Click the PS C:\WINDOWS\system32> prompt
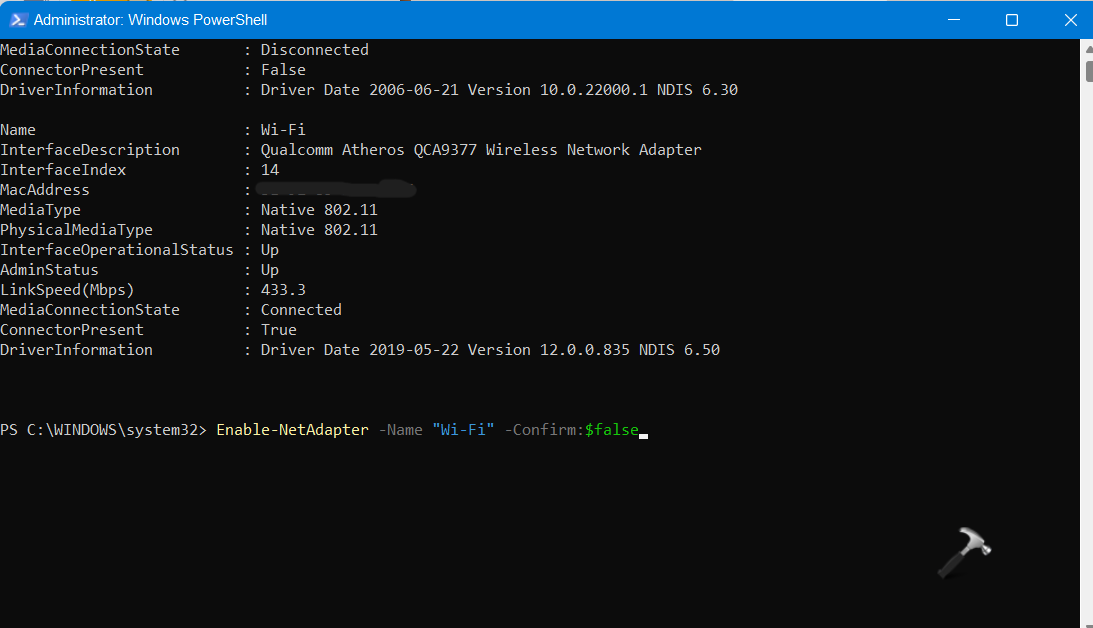 click(103, 430)
